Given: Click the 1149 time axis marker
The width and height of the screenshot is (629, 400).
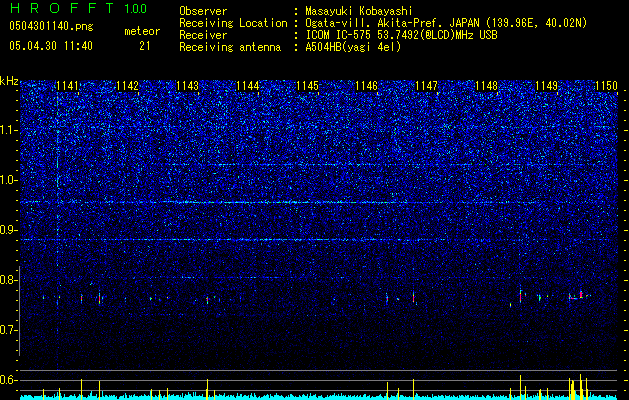Looking at the screenshot, I should (547, 86).
